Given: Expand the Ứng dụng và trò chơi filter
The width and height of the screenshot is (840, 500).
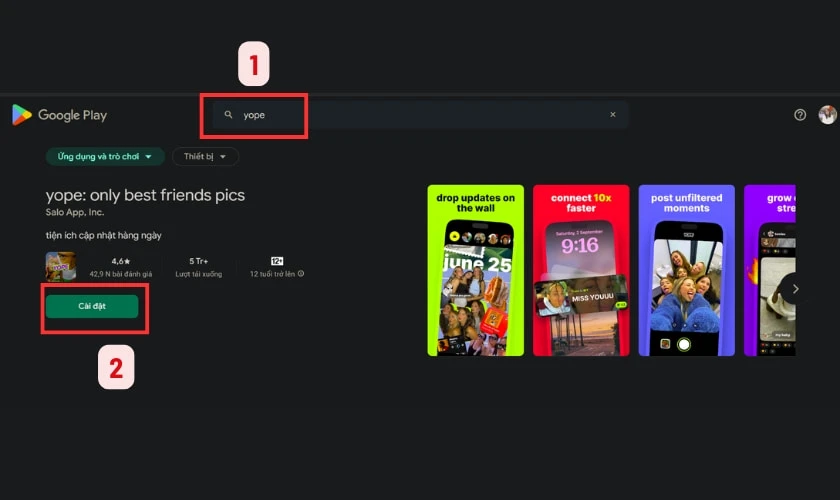Looking at the screenshot, I should pyautogui.click(x=105, y=156).
